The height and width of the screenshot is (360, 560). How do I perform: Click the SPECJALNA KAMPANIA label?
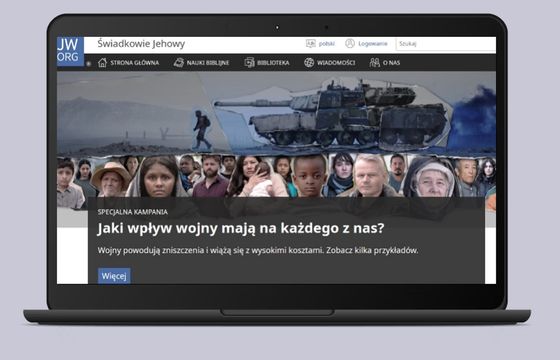pyautogui.click(x=132, y=212)
